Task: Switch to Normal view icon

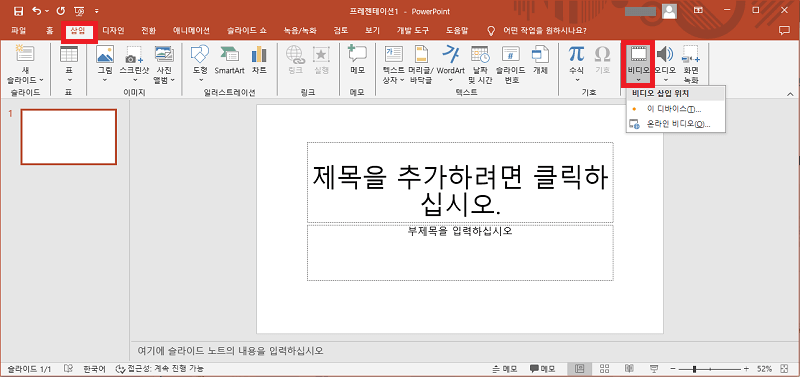Action: point(579,368)
